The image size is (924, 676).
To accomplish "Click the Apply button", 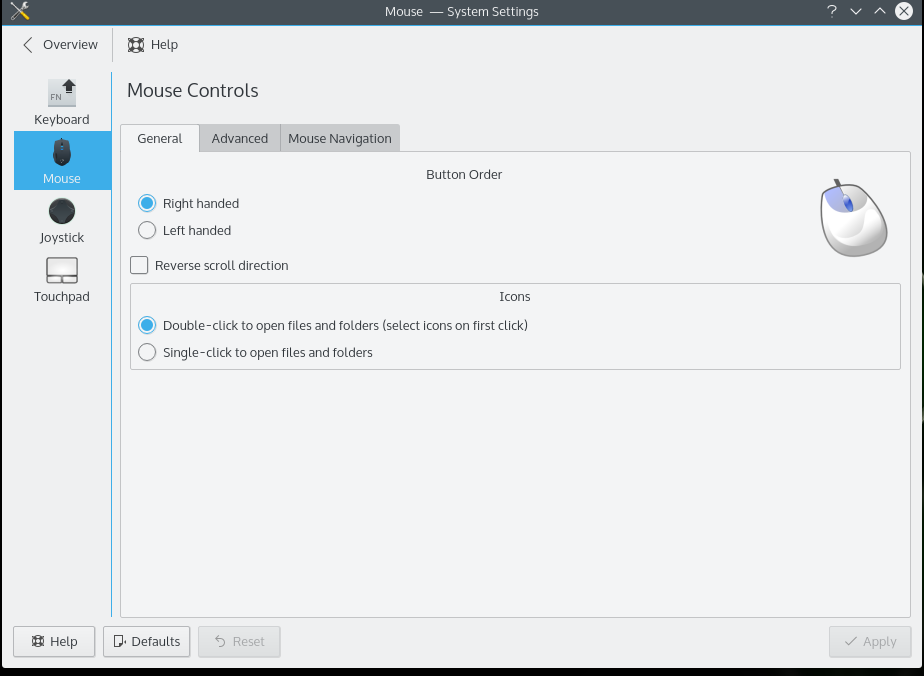I will 870,641.
